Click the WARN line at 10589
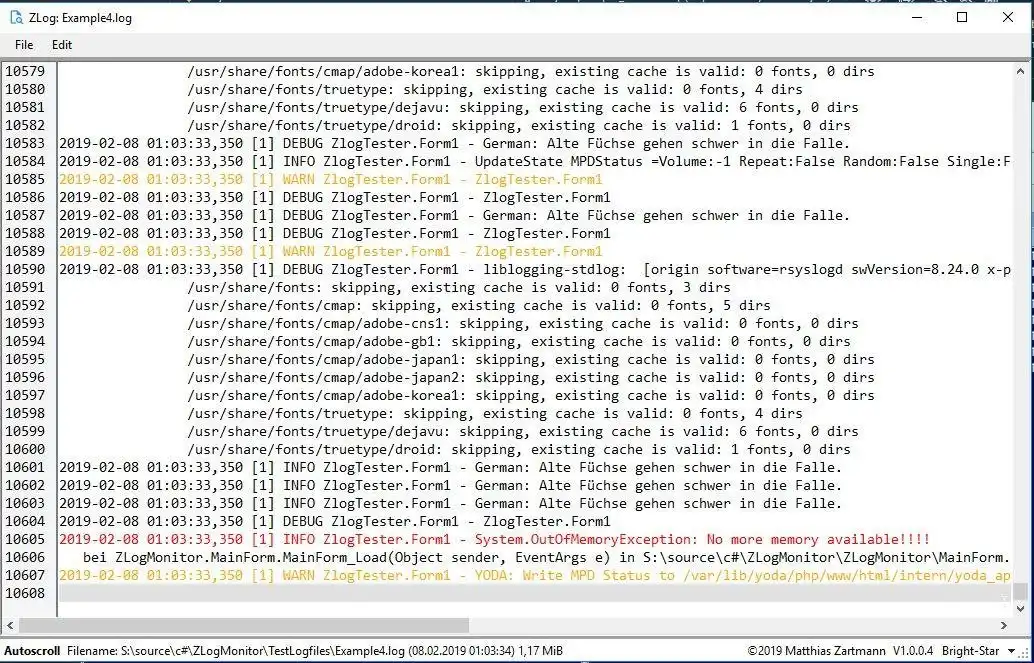 click(330, 251)
